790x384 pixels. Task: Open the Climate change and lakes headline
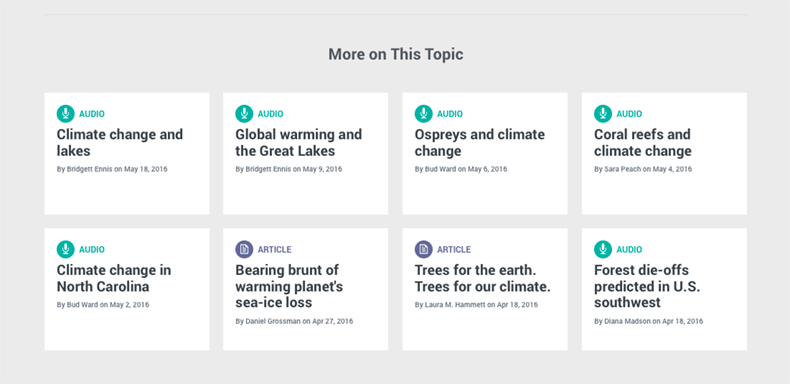119,143
